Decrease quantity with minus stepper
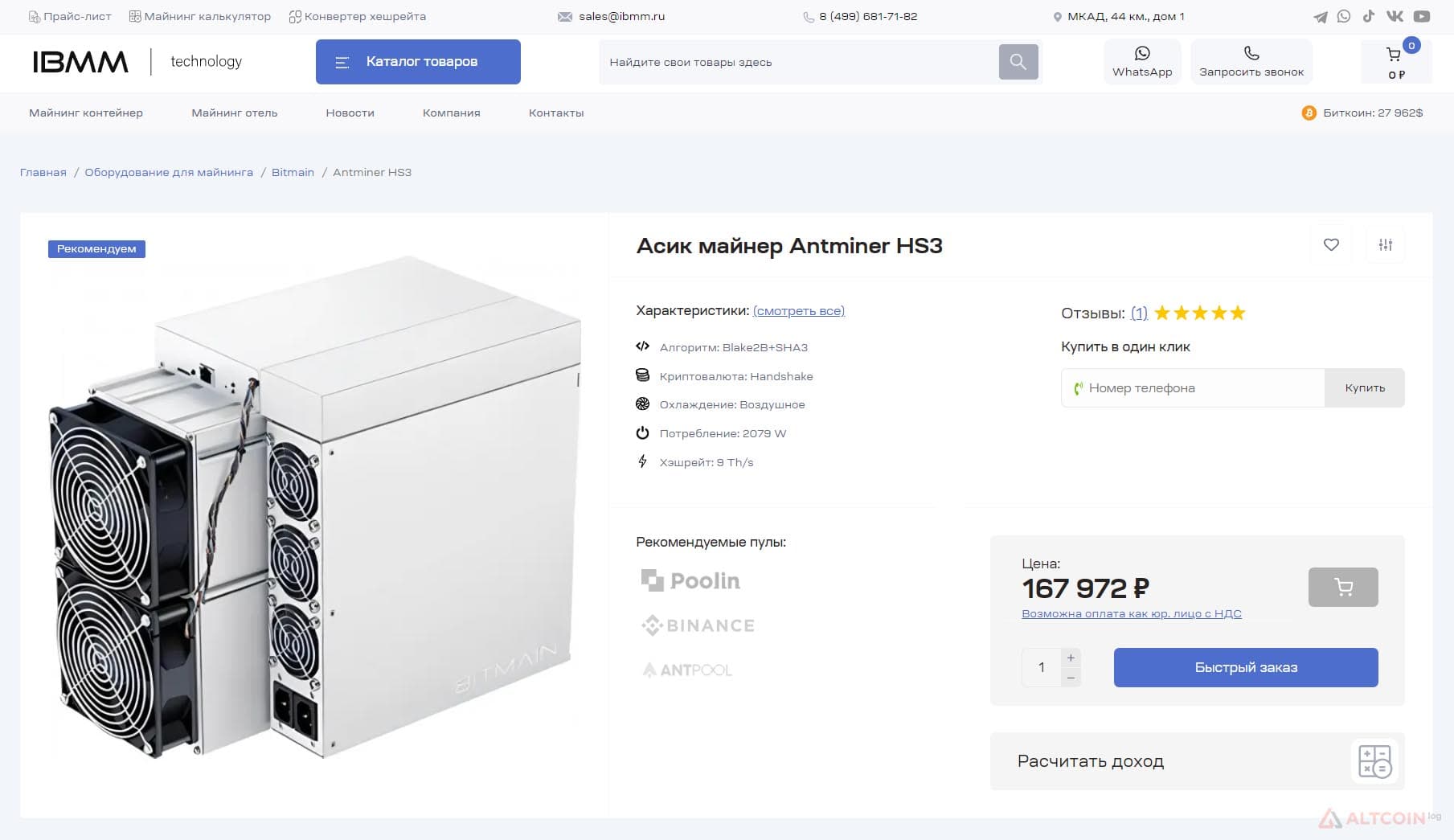 tap(1071, 678)
